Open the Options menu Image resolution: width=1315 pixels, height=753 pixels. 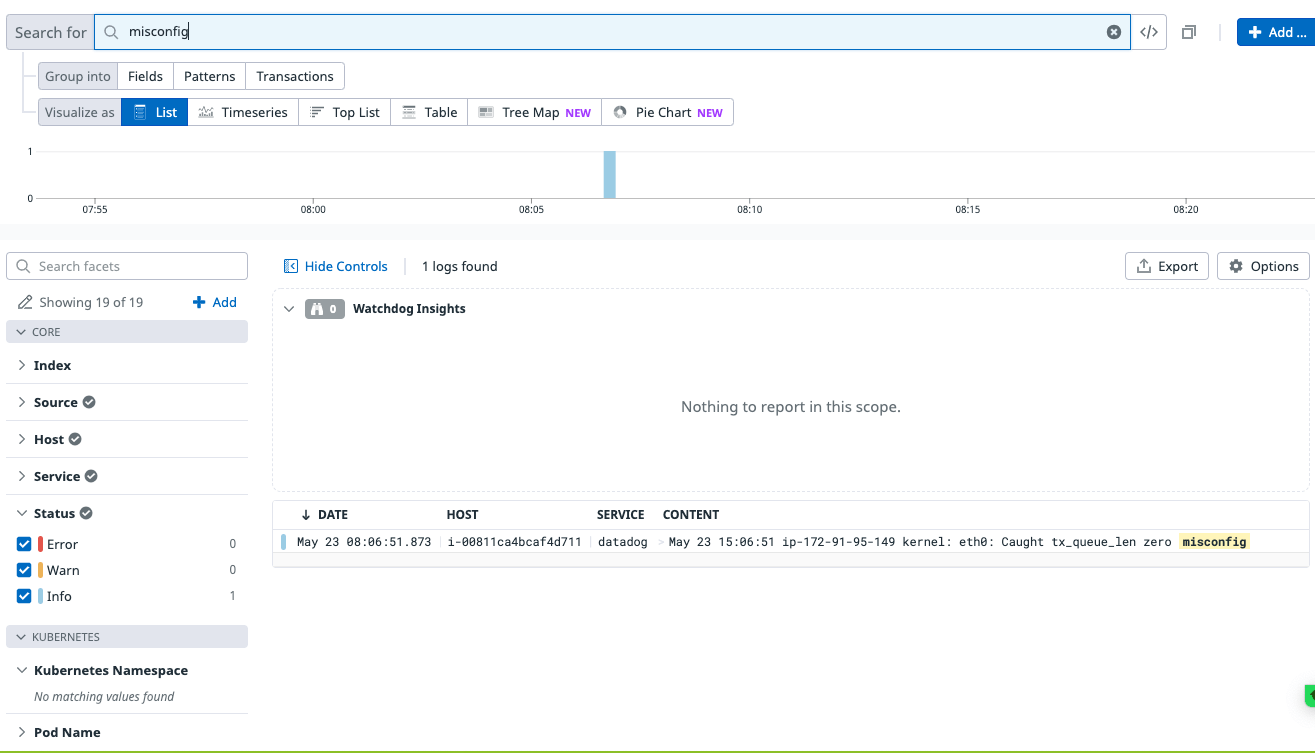[x=1263, y=266]
